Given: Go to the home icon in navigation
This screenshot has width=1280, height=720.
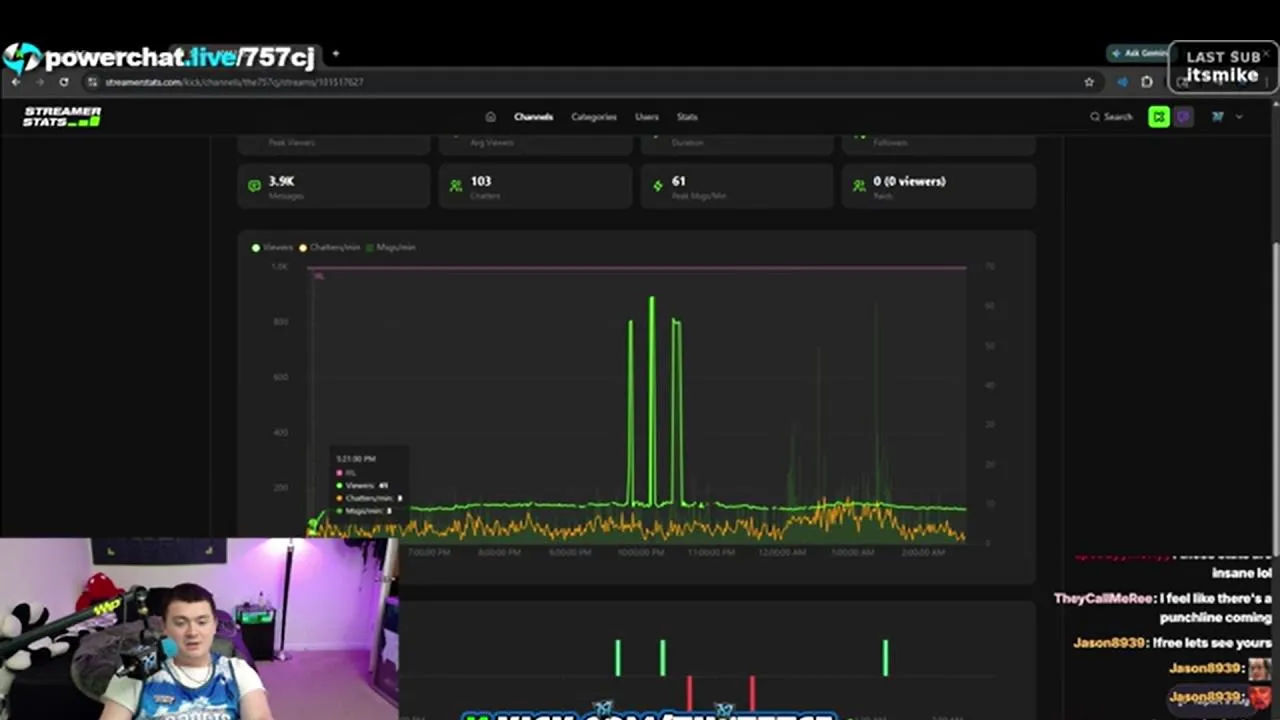Looking at the screenshot, I should coord(490,117).
